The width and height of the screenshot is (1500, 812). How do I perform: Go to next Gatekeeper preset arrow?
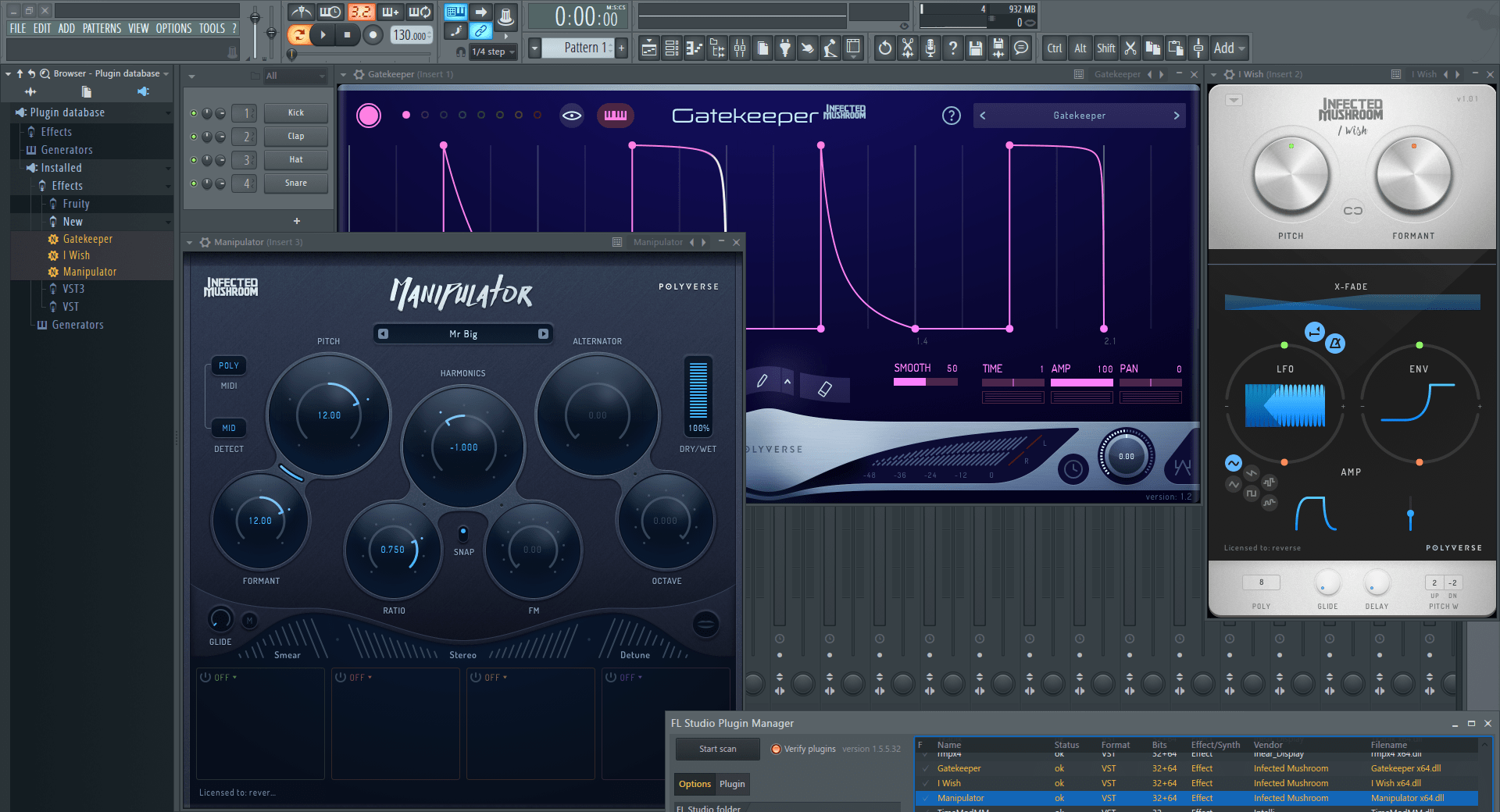[1177, 116]
